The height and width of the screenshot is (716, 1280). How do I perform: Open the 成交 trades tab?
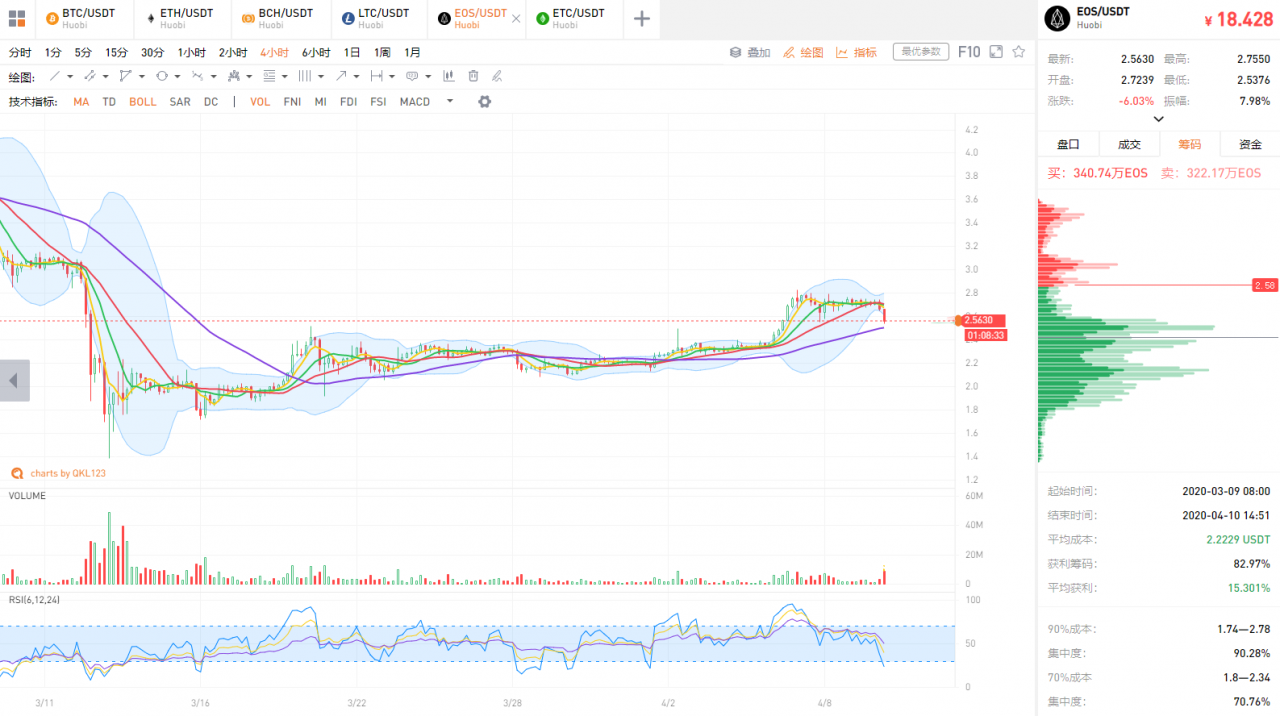pyautogui.click(x=1129, y=144)
